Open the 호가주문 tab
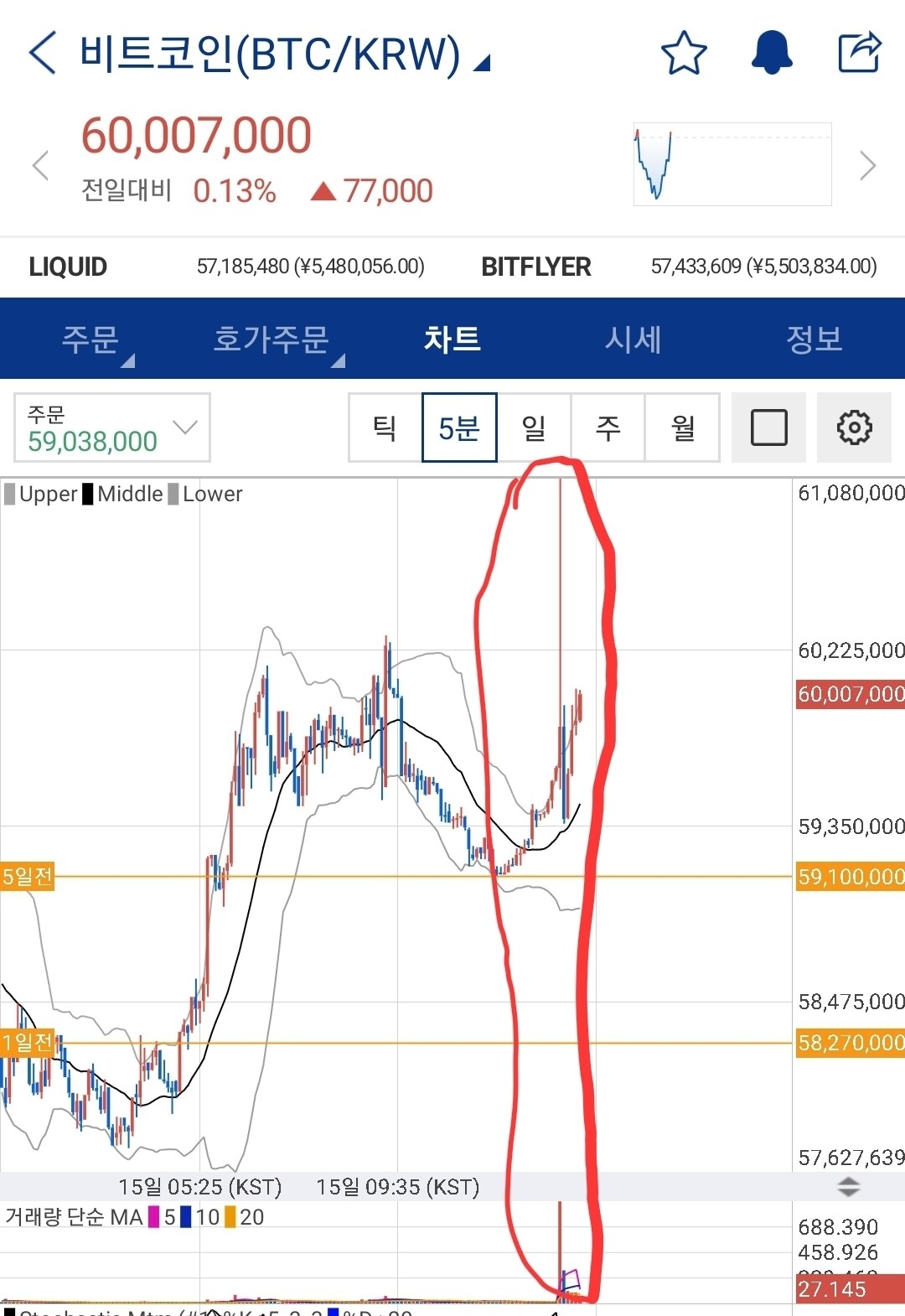This screenshot has height=1316, width=905. tap(271, 339)
